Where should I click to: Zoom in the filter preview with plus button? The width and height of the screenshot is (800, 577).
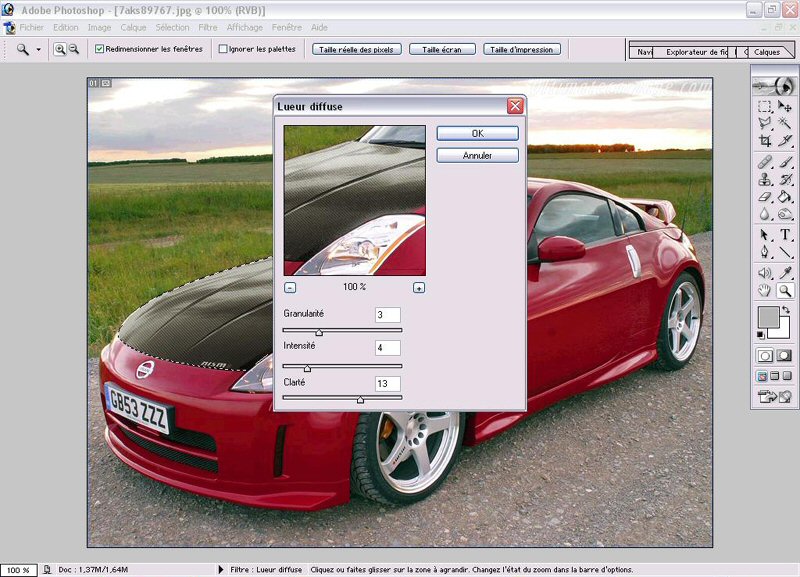(x=419, y=288)
